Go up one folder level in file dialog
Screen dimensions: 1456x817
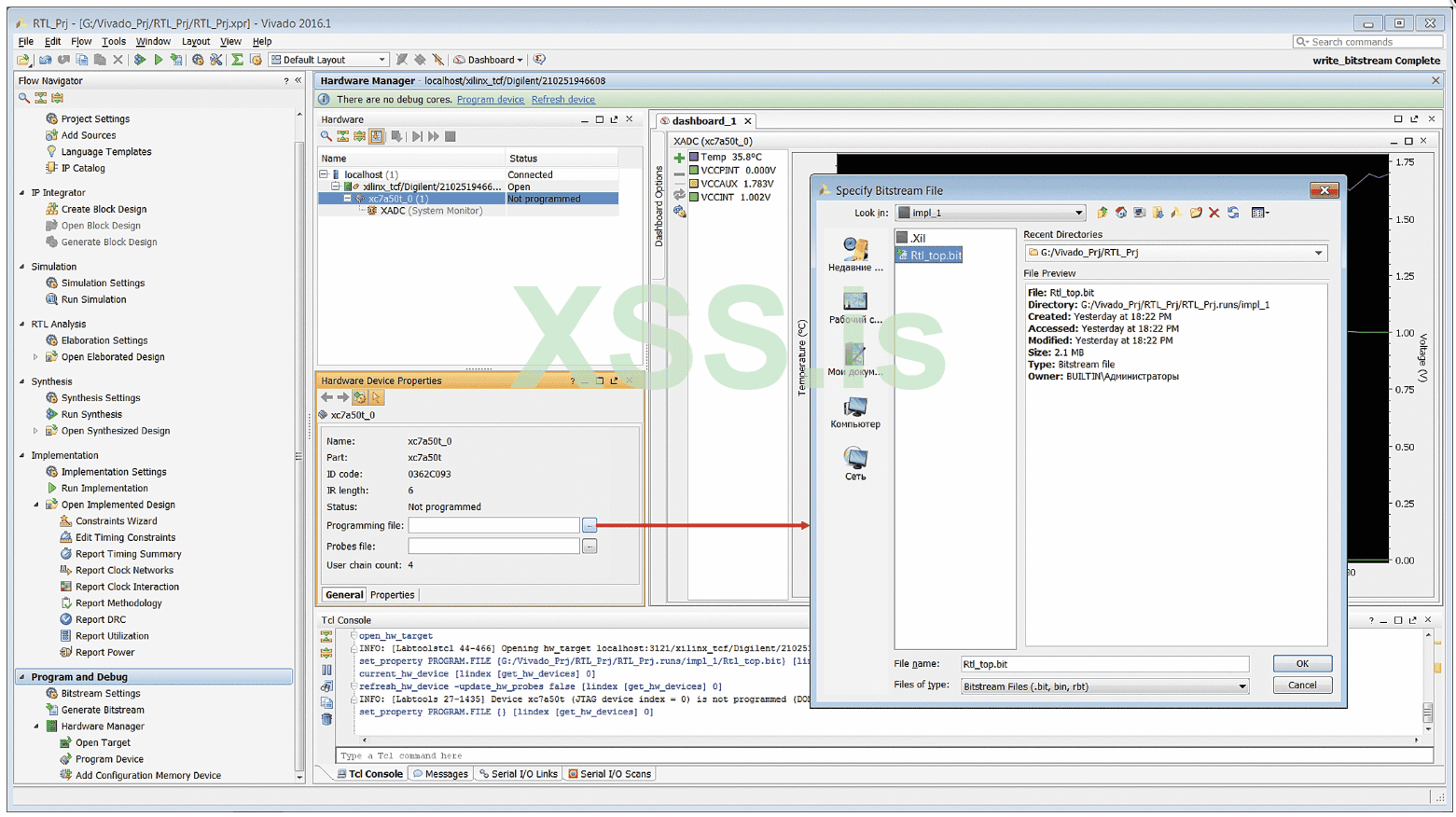pyautogui.click(x=1102, y=213)
